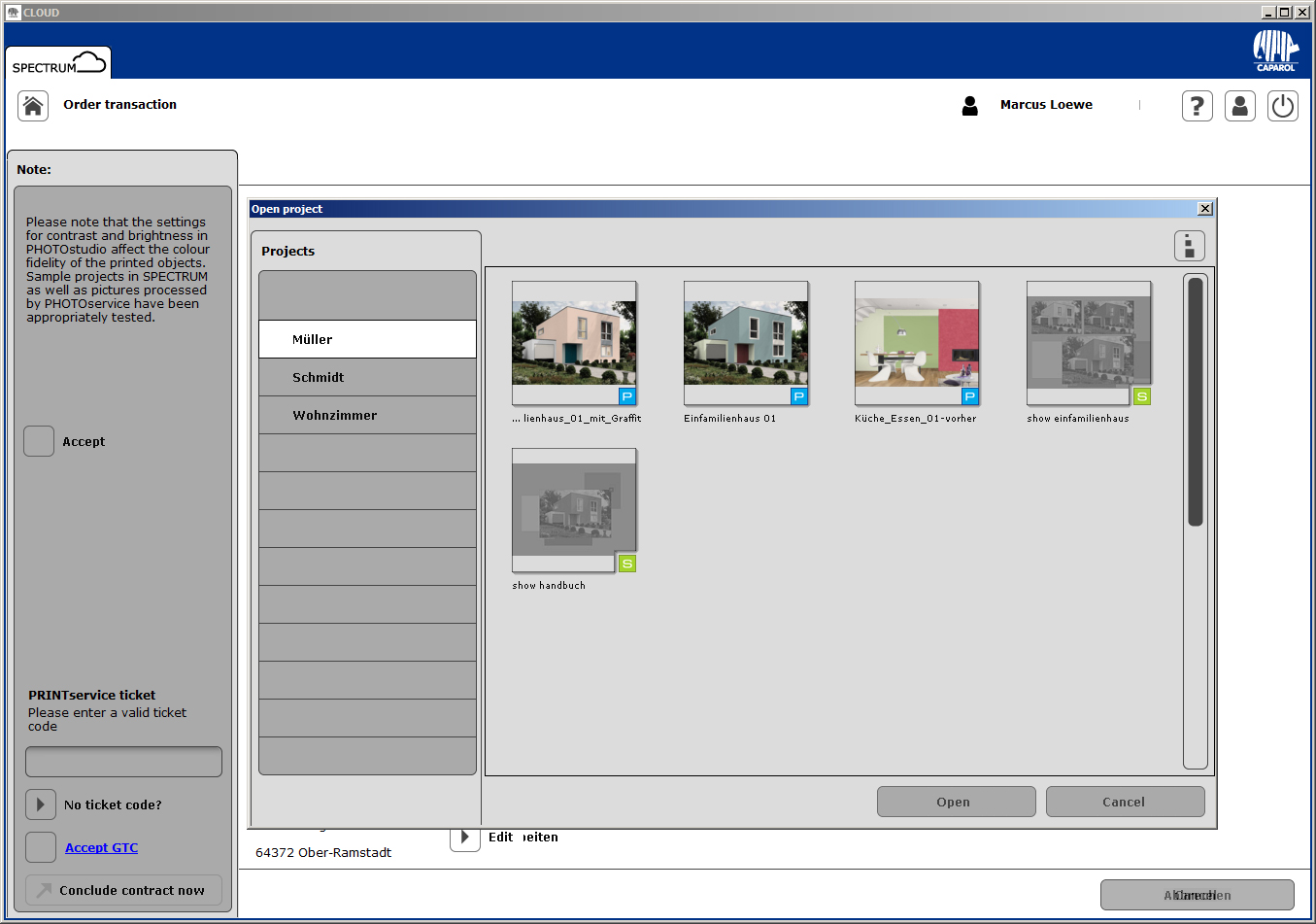Select the lienhaus_01_mit_Graffit thumbnail
This screenshot has height=924, width=1316.
click(574, 343)
